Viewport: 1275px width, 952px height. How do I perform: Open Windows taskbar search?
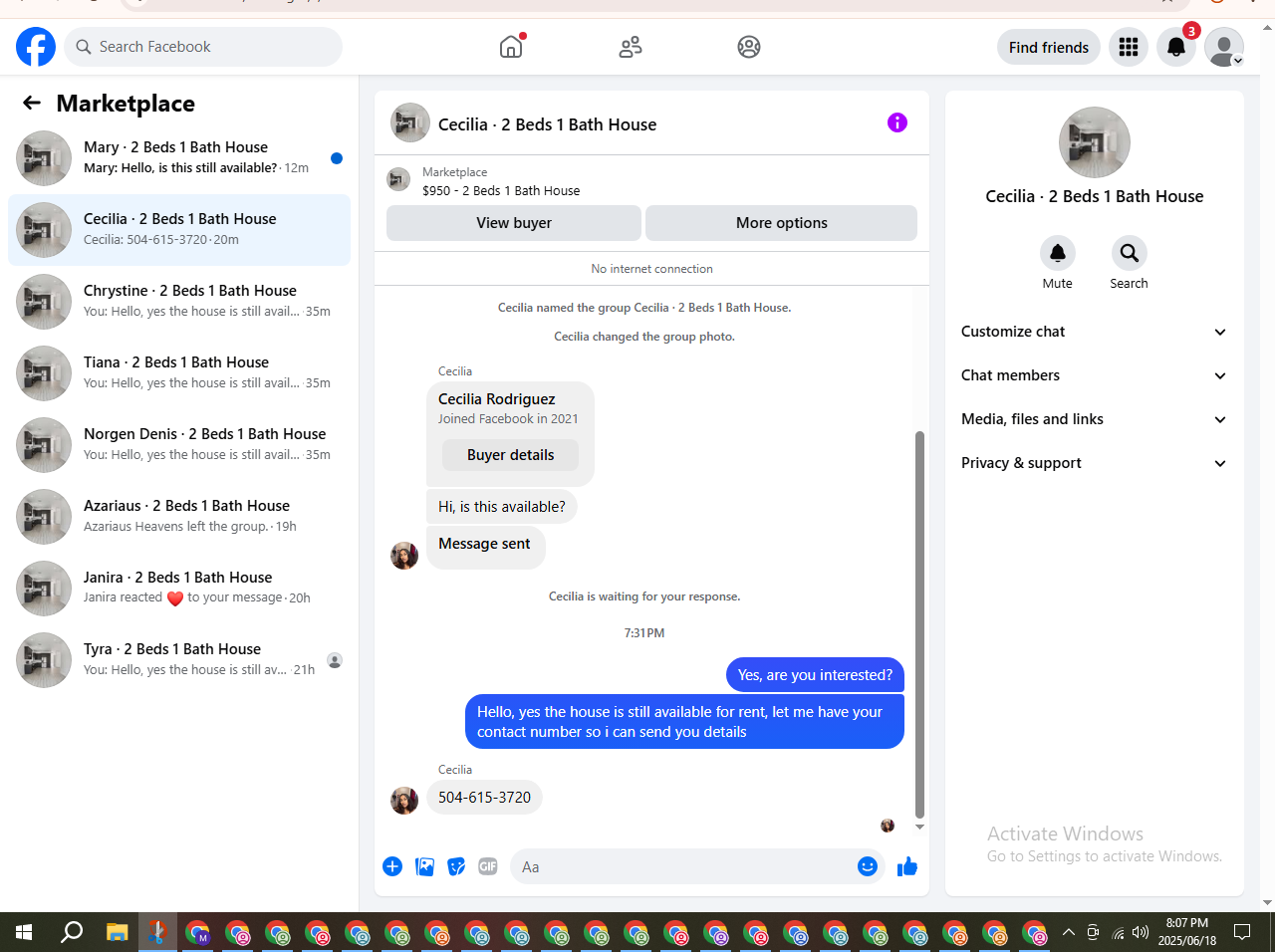(72, 932)
